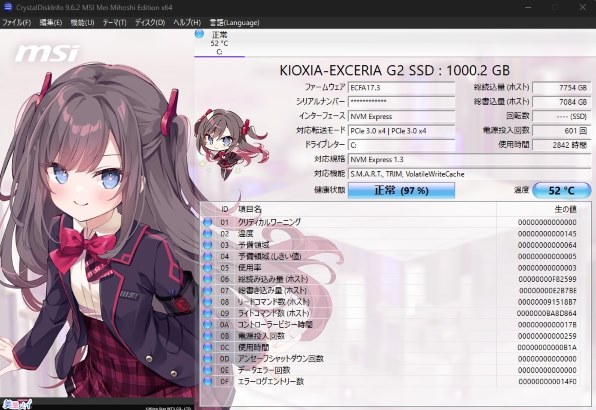Select raw value 0000000000000259
The width and height of the screenshot is (596, 410).
547,336
